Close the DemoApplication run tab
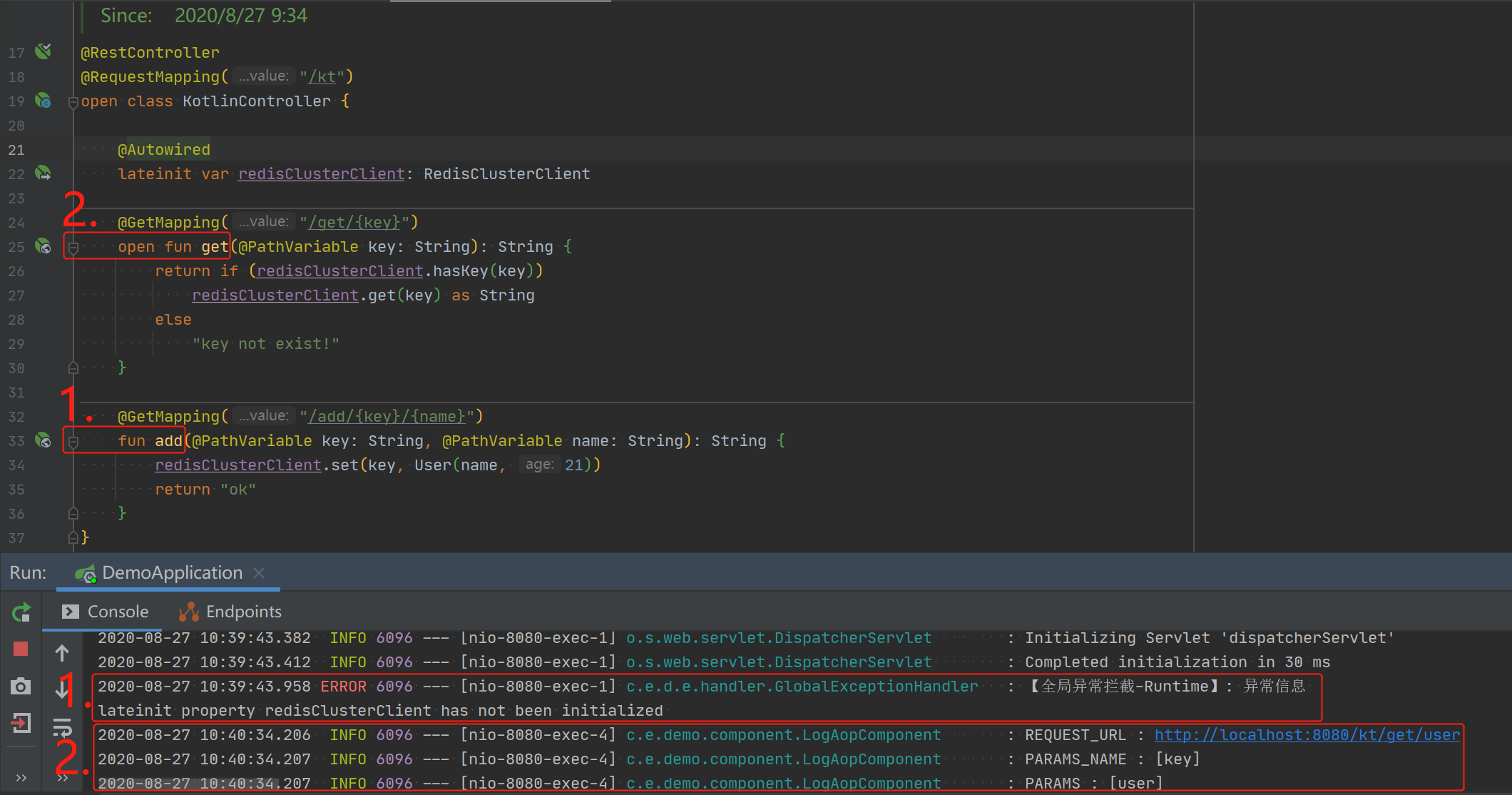This screenshot has height=795, width=1512. 259,573
